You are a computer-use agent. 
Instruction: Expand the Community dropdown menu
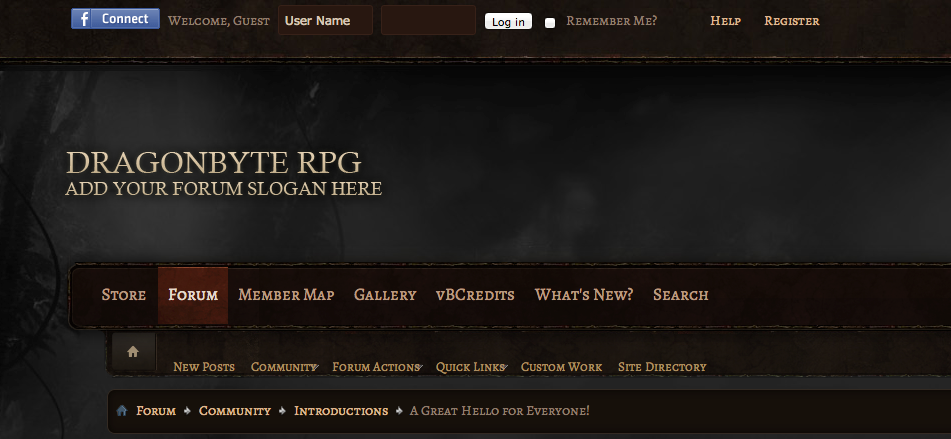click(284, 367)
